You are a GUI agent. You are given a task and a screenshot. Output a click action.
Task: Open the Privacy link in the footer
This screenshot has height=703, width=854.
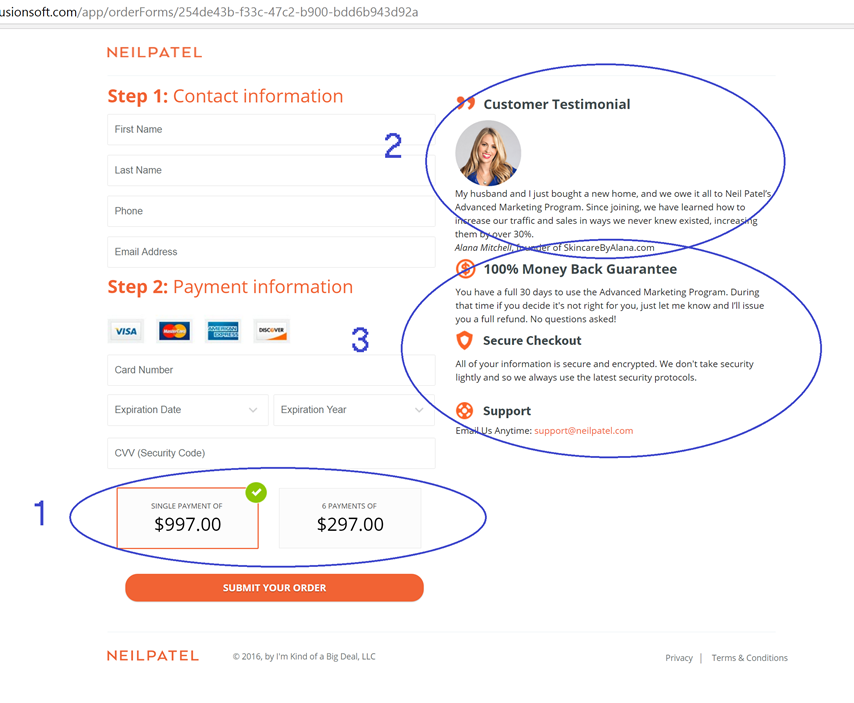(x=679, y=658)
